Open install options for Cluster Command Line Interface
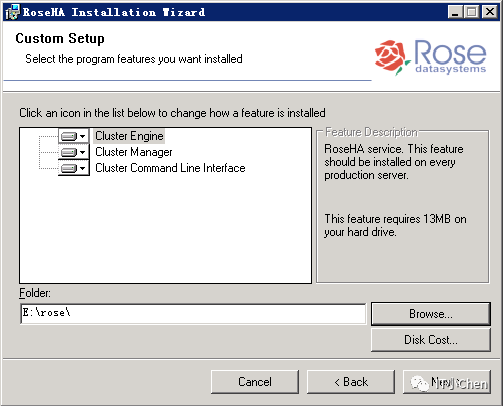Image resolution: width=503 pixels, height=406 pixels. point(74,168)
